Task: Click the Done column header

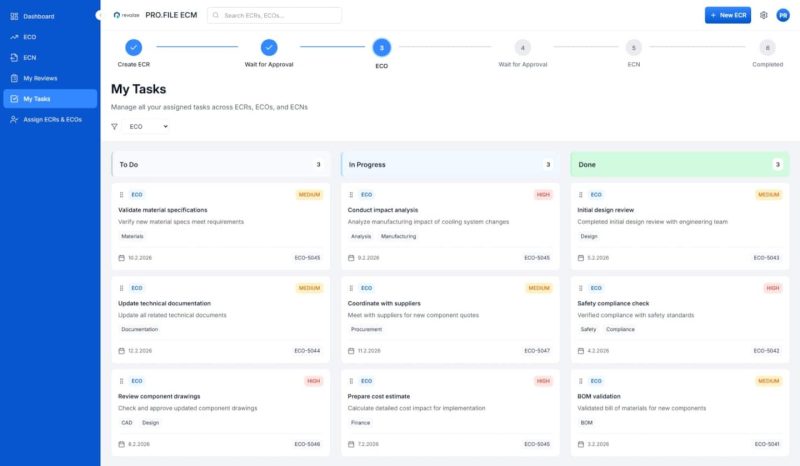Action: [680, 164]
